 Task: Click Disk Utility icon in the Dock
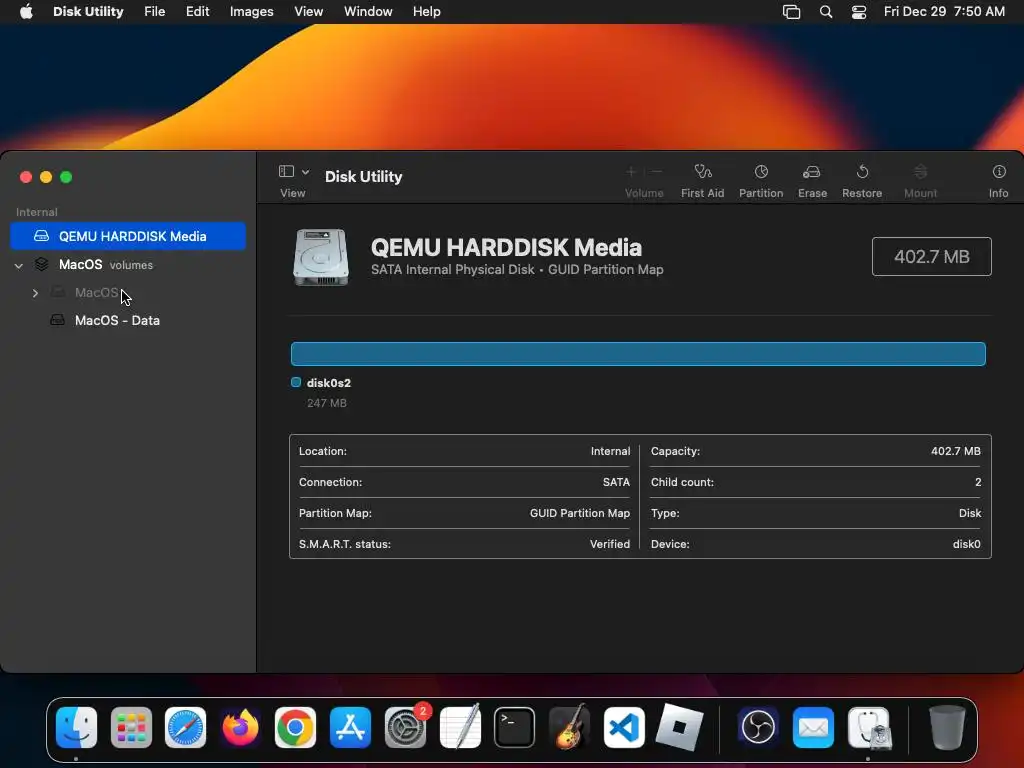coord(869,727)
